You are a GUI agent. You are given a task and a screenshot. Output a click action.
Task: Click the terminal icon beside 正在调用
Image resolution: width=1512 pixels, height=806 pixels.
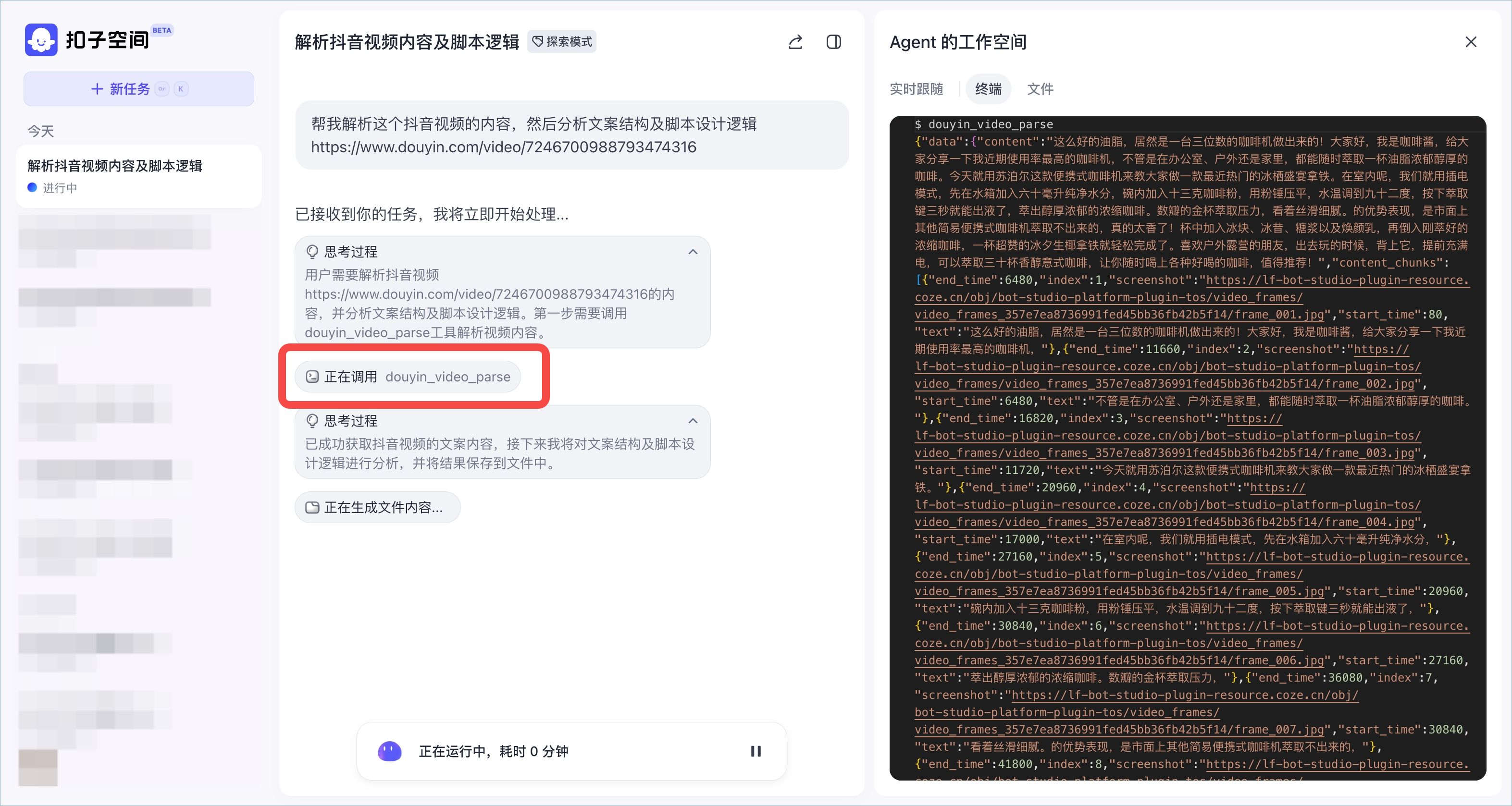pyautogui.click(x=312, y=377)
